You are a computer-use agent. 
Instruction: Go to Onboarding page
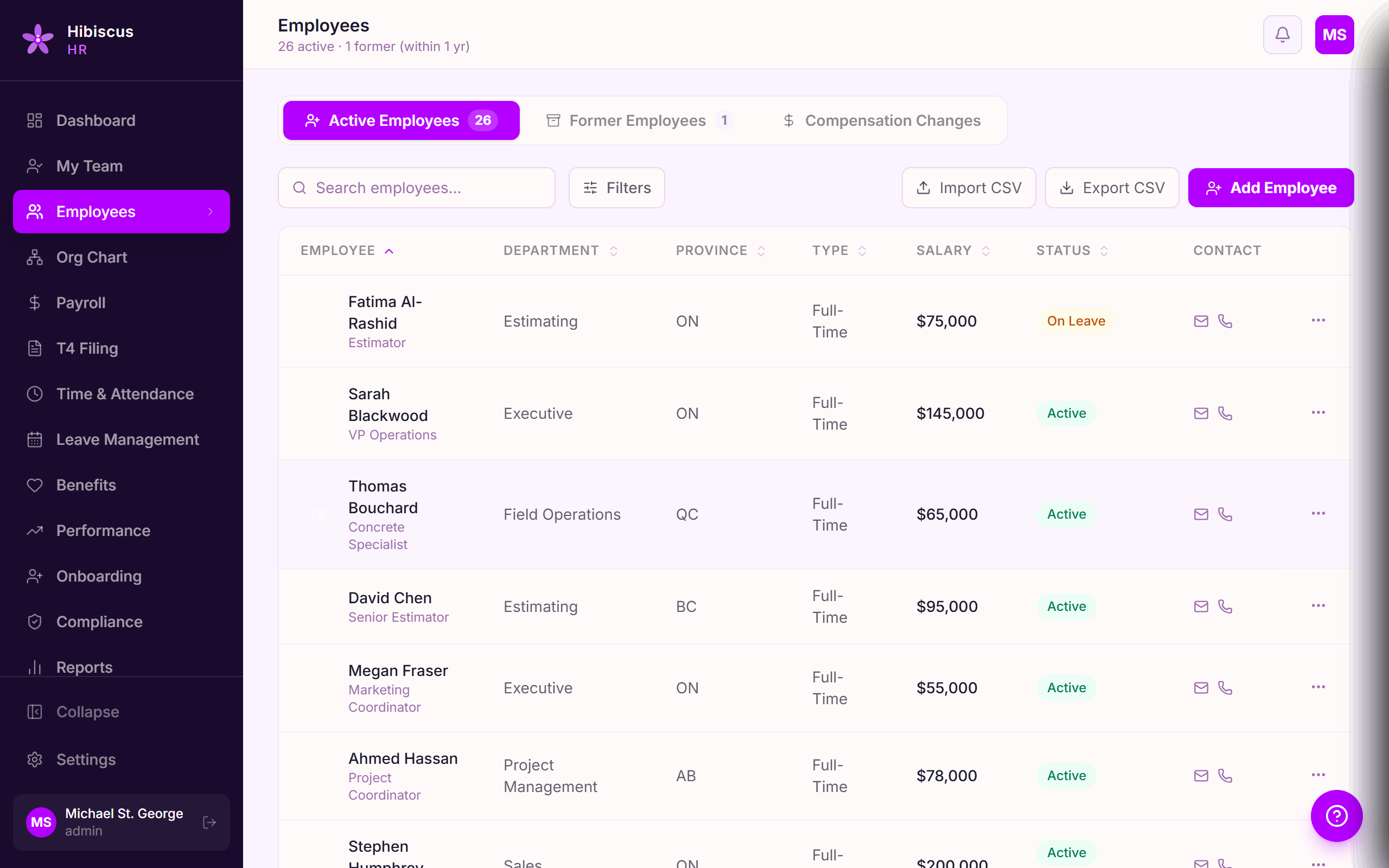[x=121, y=576]
